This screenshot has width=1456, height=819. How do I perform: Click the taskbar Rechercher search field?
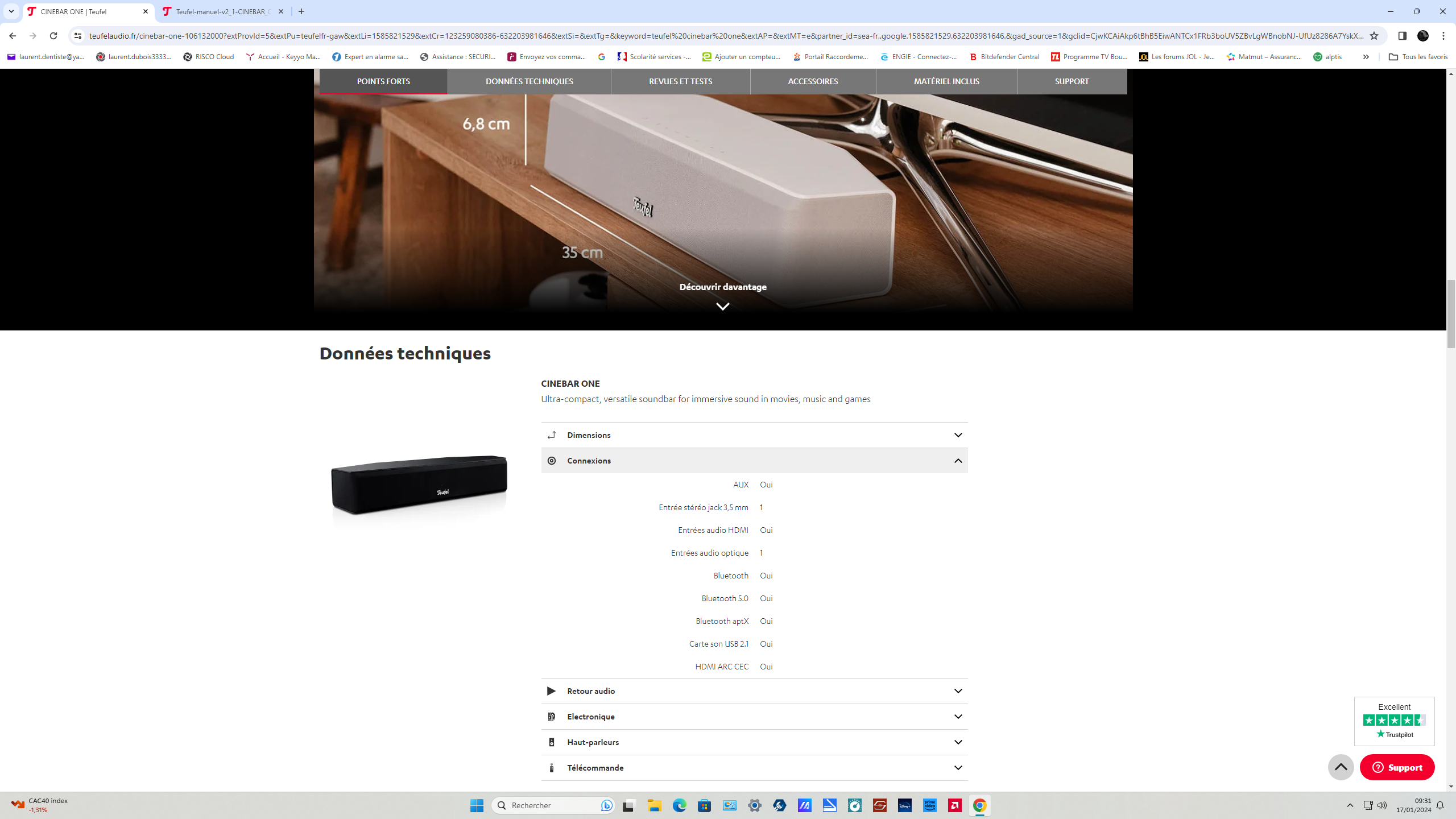pyautogui.click(x=553, y=805)
